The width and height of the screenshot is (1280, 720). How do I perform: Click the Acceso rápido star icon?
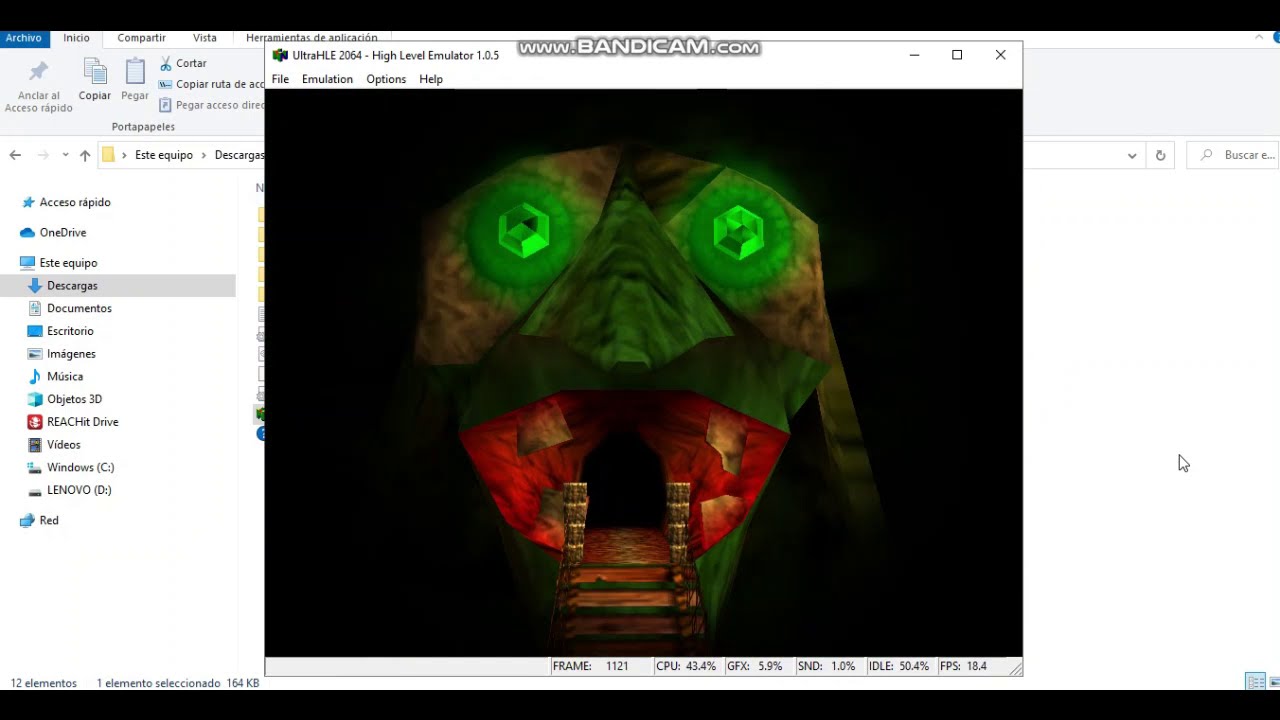[28, 202]
